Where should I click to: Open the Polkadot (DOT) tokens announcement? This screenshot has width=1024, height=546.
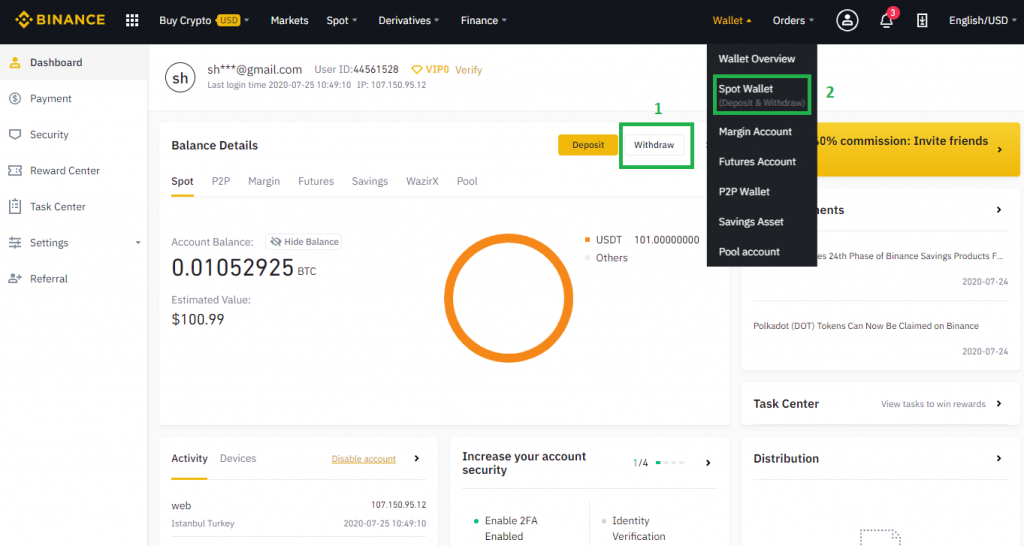[x=866, y=326]
